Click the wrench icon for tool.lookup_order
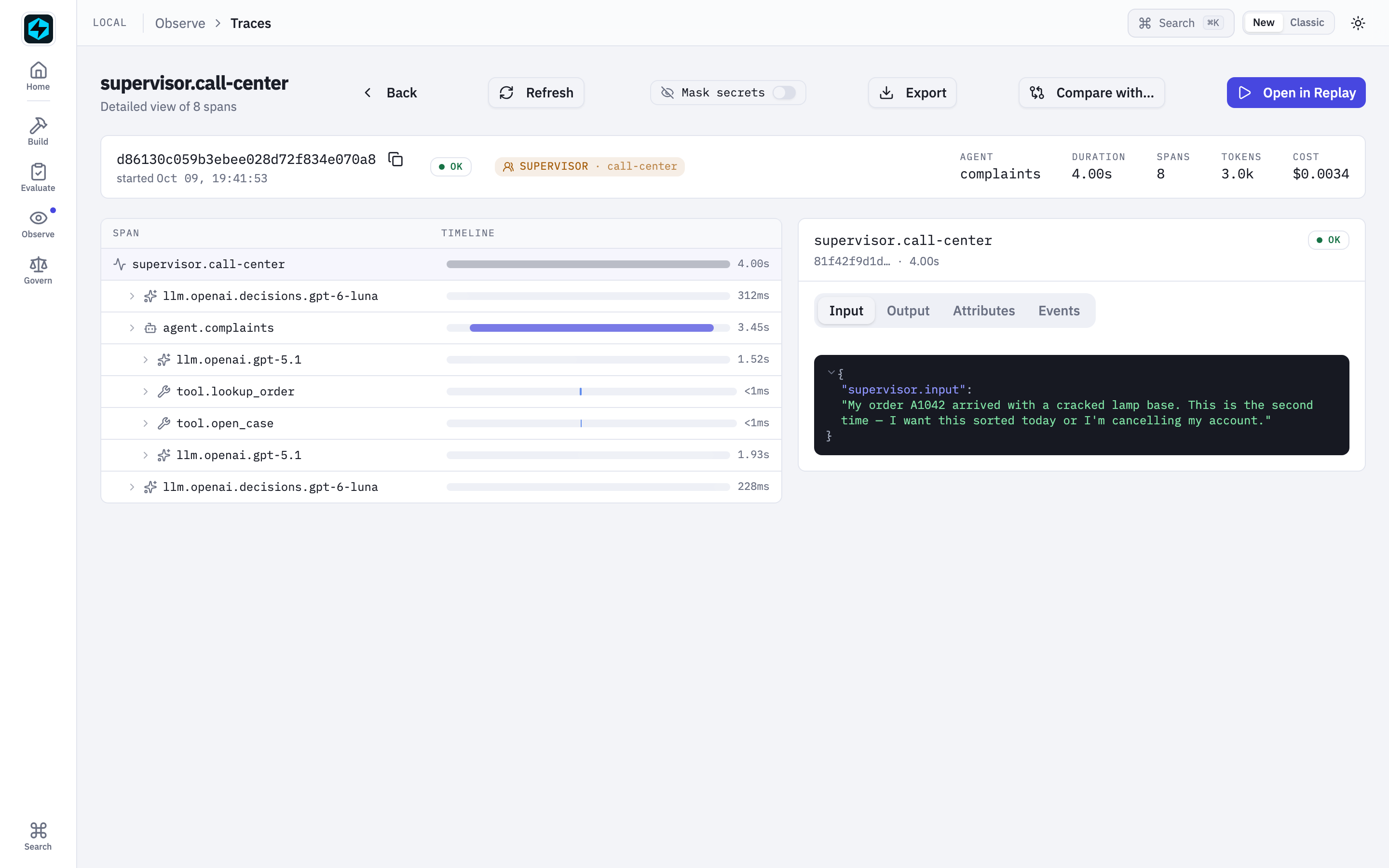Image resolution: width=1389 pixels, height=868 pixels. coord(164,392)
